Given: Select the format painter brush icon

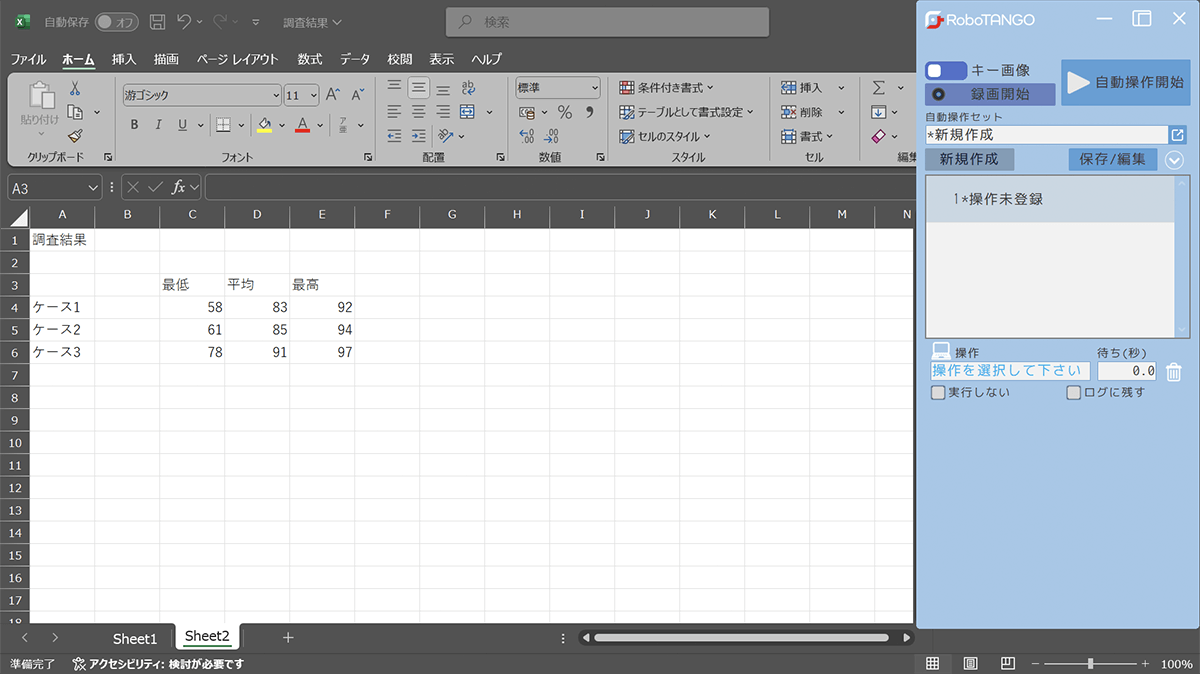Looking at the screenshot, I should 75,136.
